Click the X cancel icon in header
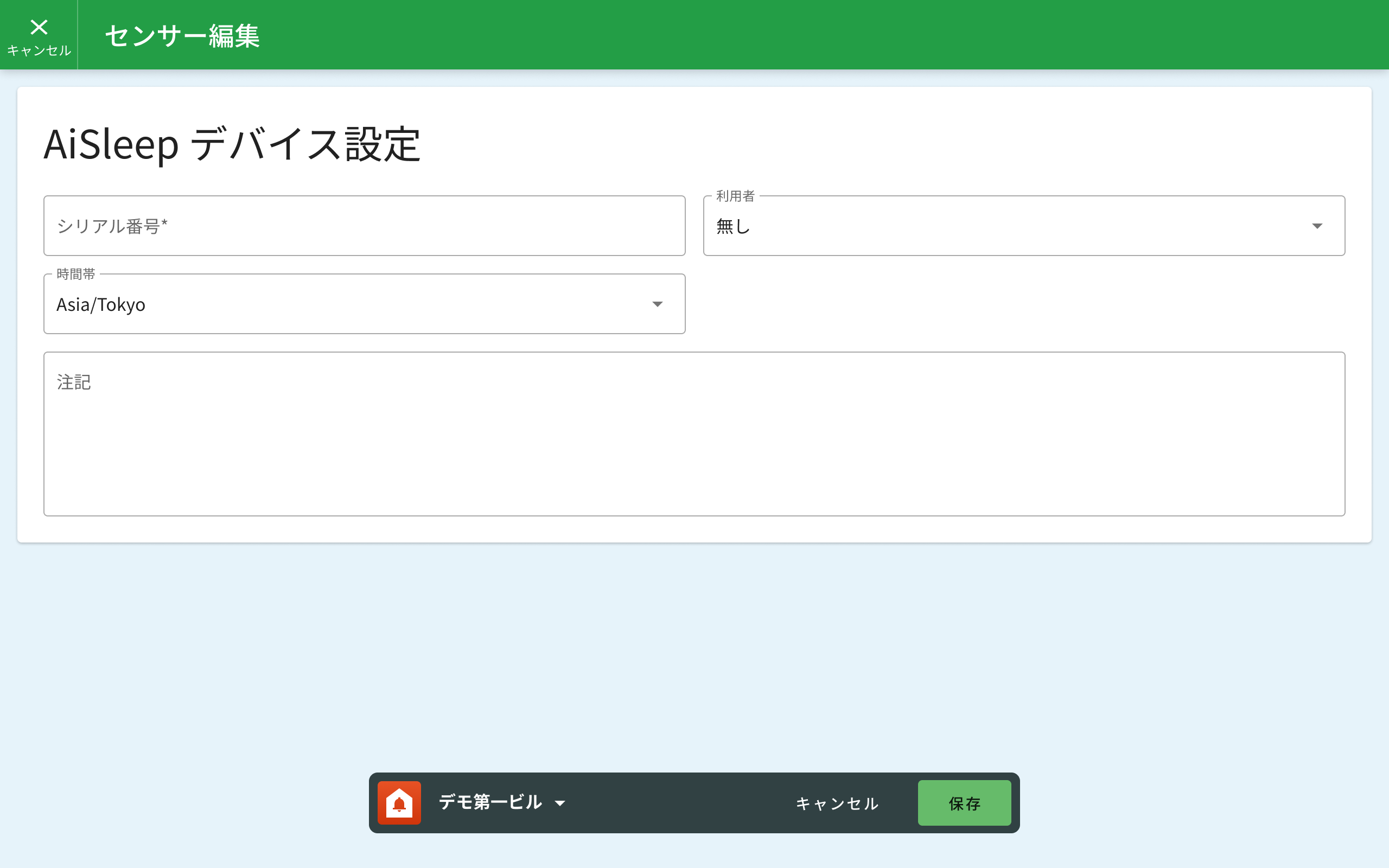Image resolution: width=1389 pixels, height=868 pixels. point(39,27)
